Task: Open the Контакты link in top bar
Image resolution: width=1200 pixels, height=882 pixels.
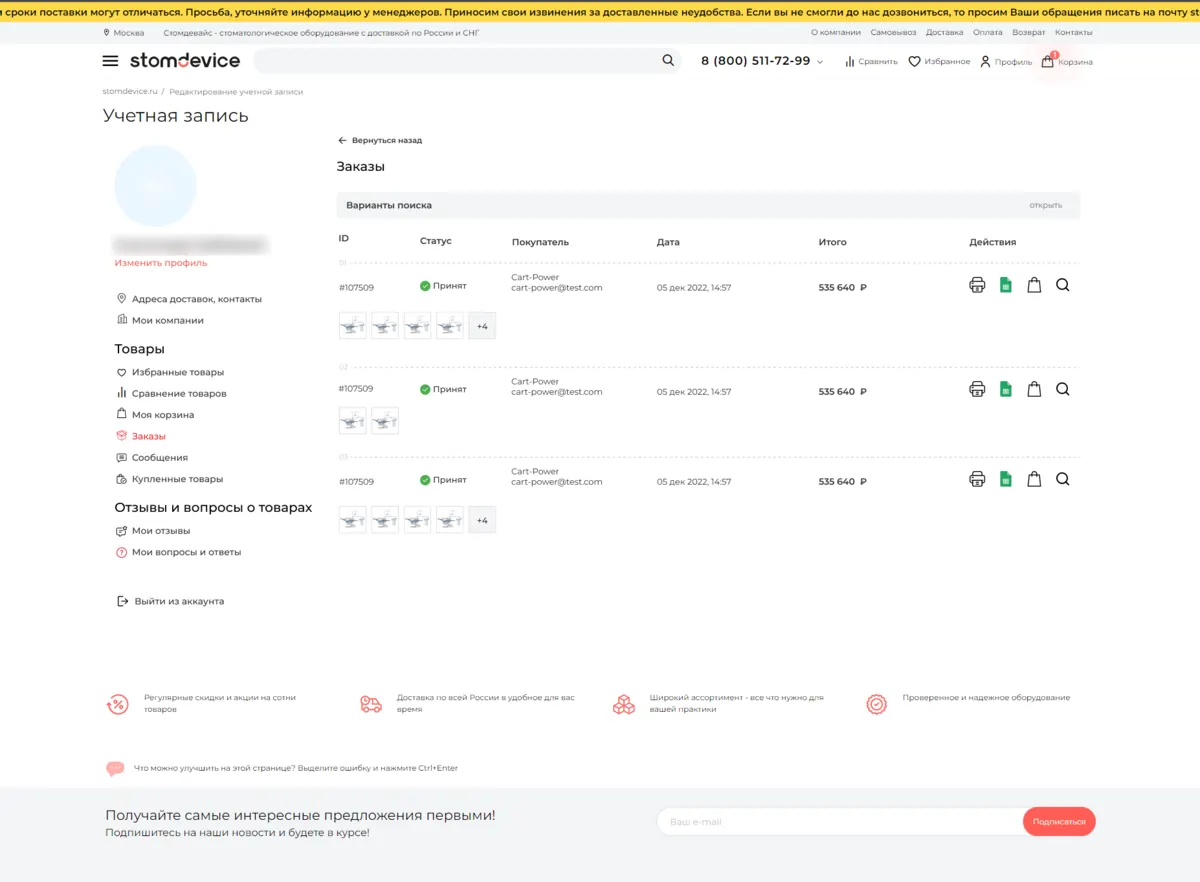Action: click(1074, 33)
